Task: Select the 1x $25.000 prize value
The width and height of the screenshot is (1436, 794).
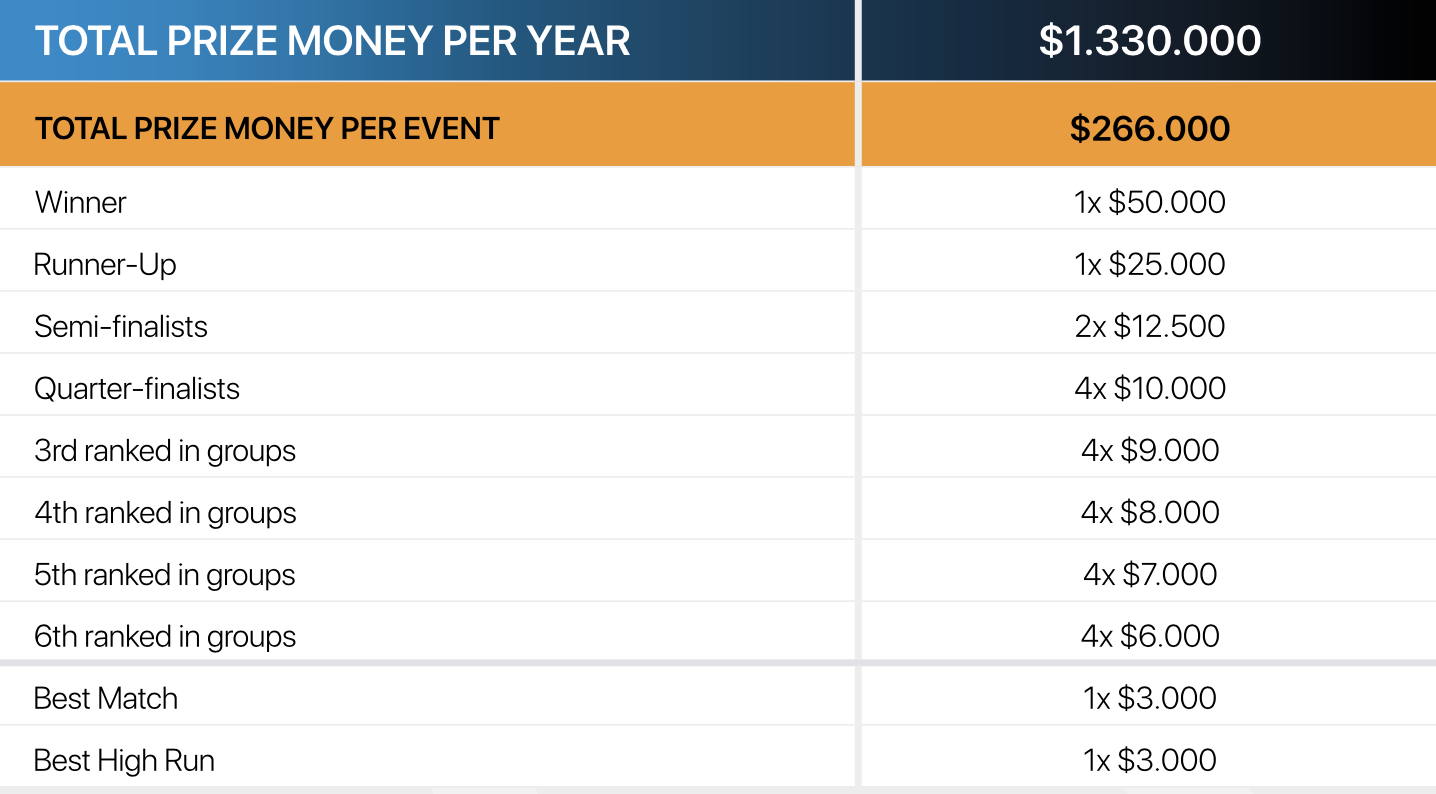Action: pos(1149,264)
